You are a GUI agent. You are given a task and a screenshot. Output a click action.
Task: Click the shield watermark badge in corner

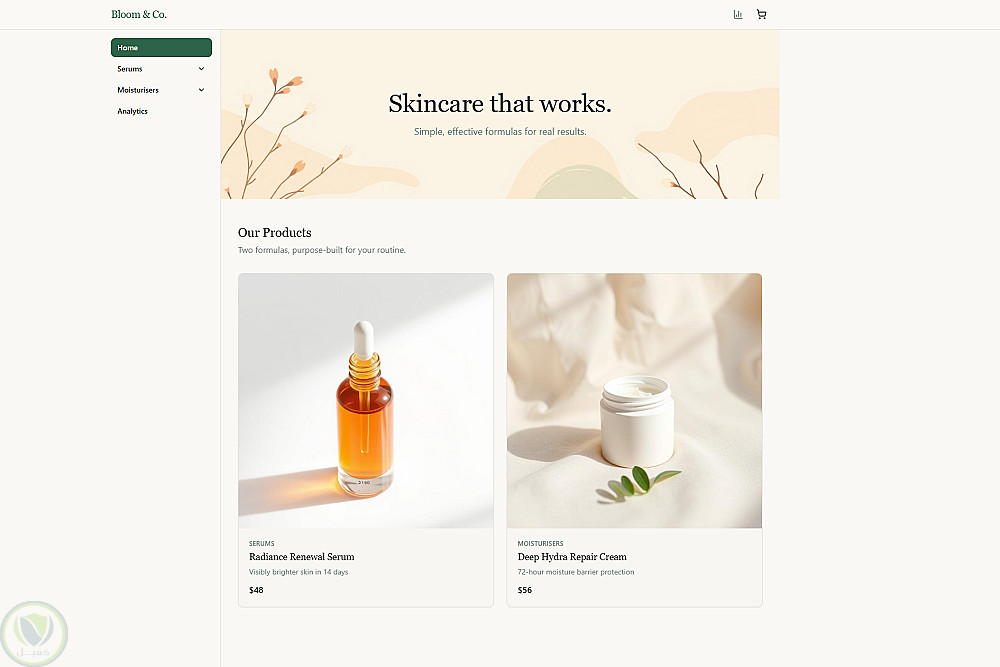[x=34, y=633]
